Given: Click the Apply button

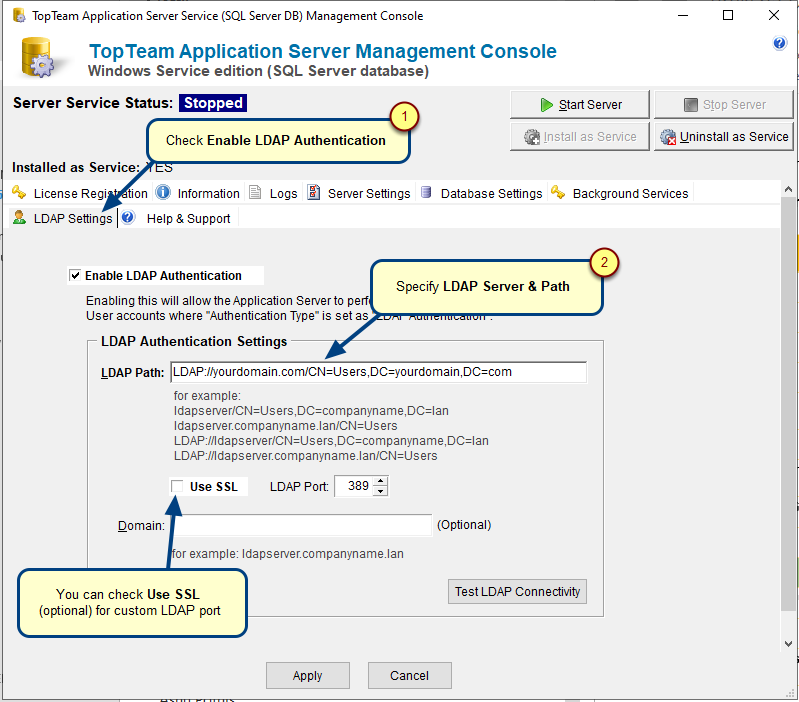Looking at the screenshot, I should 308,676.
